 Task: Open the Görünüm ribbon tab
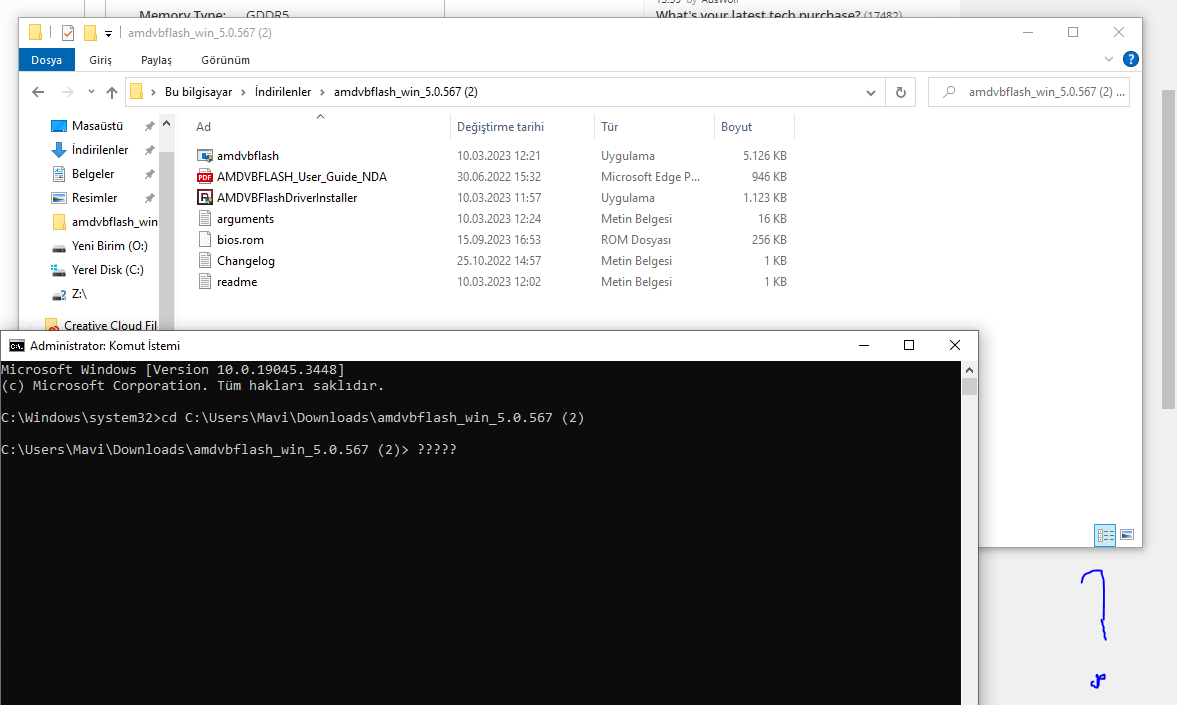(x=225, y=60)
